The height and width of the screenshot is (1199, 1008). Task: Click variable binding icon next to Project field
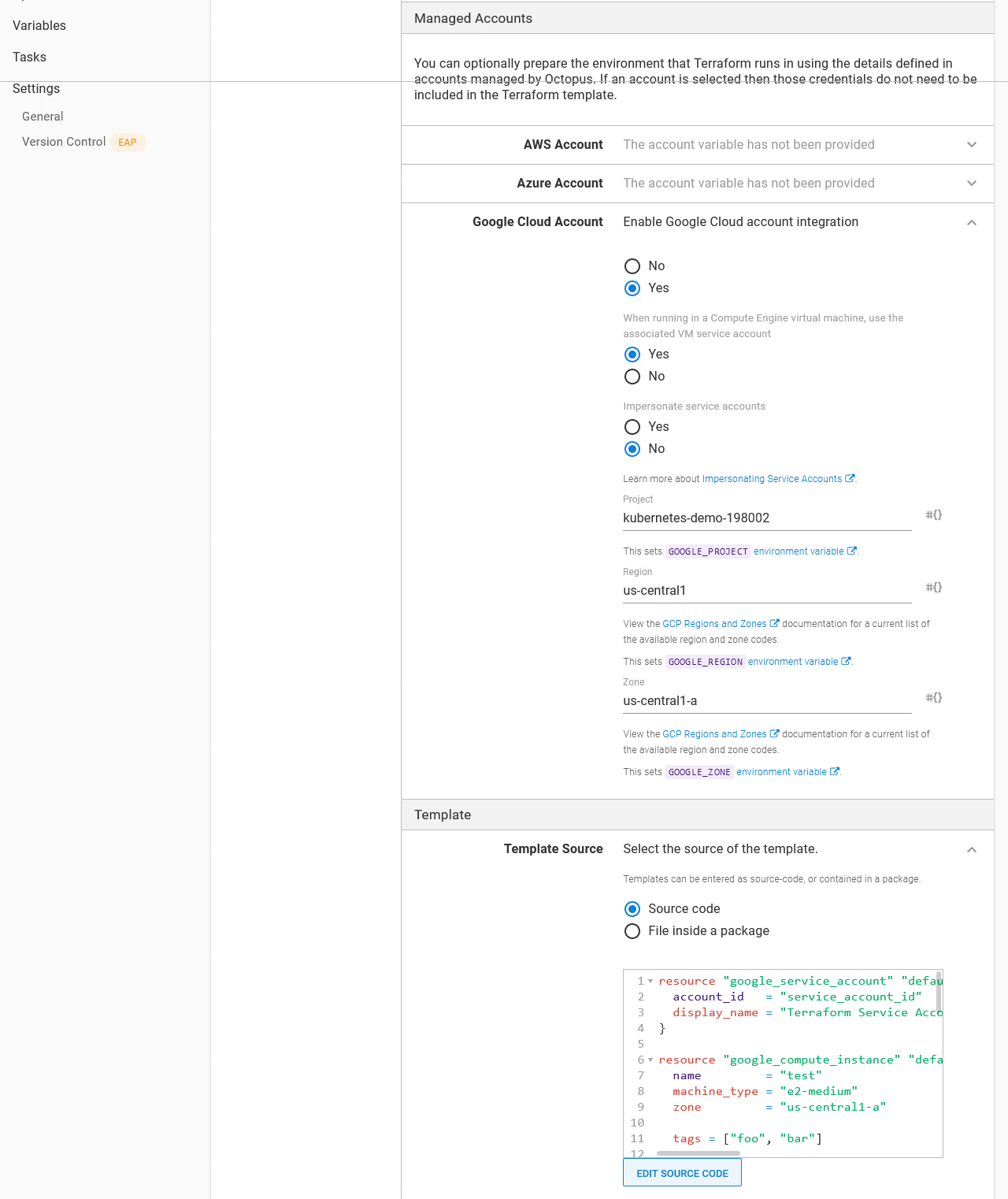coord(933,515)
